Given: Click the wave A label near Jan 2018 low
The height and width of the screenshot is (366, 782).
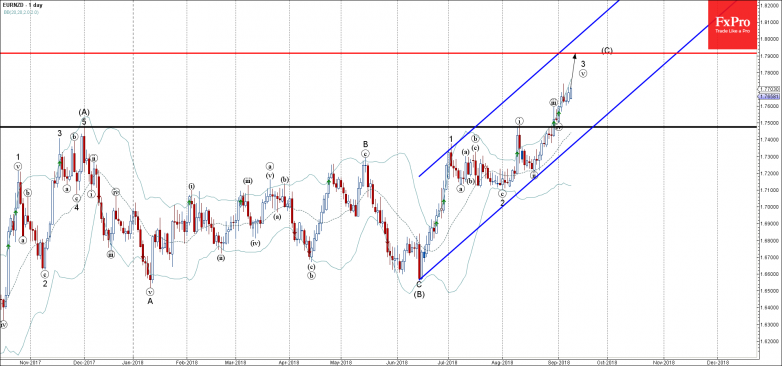Looking at the screenshot, I should coord(150,301).
